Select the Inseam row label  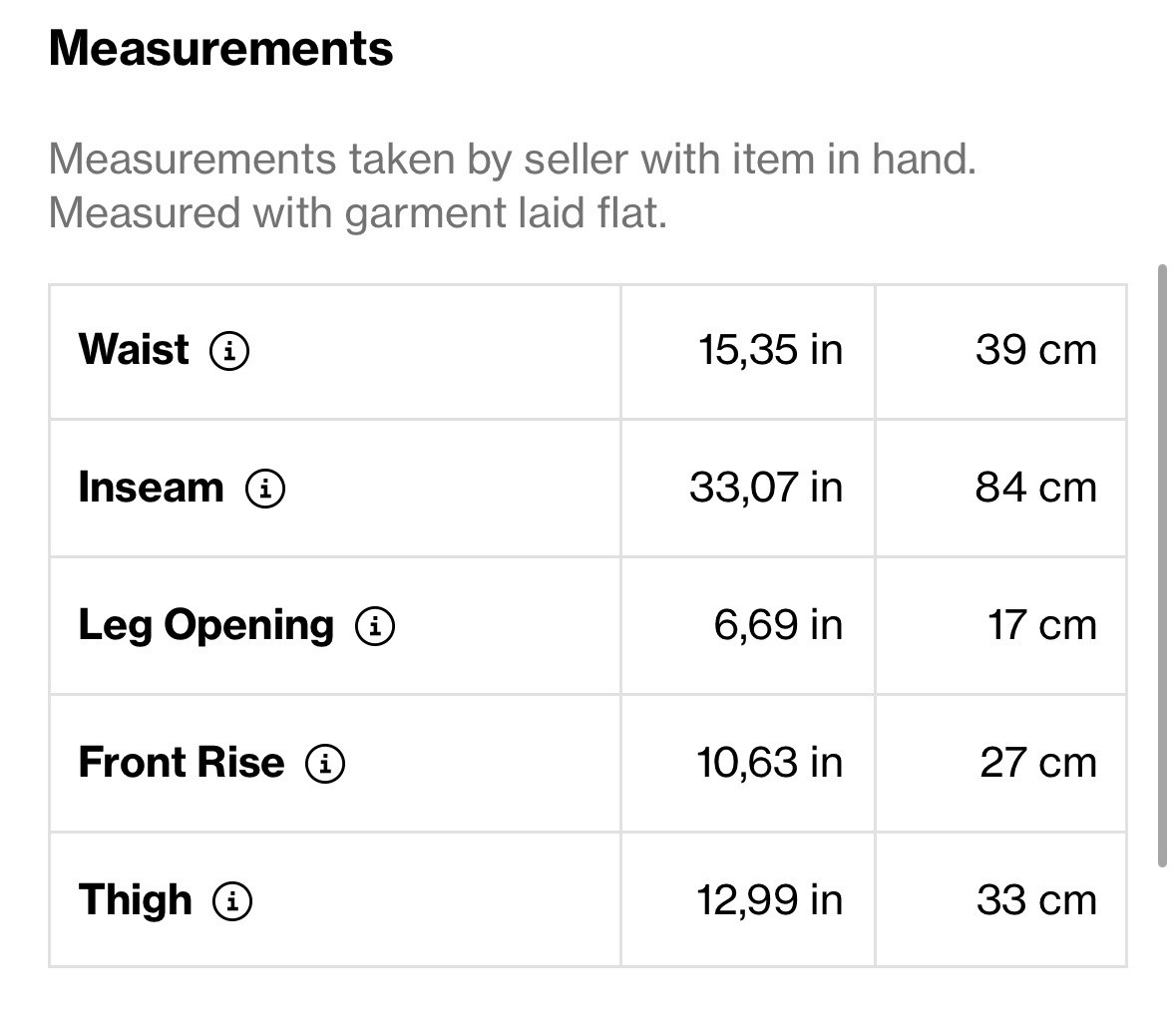tap(151, 488)
